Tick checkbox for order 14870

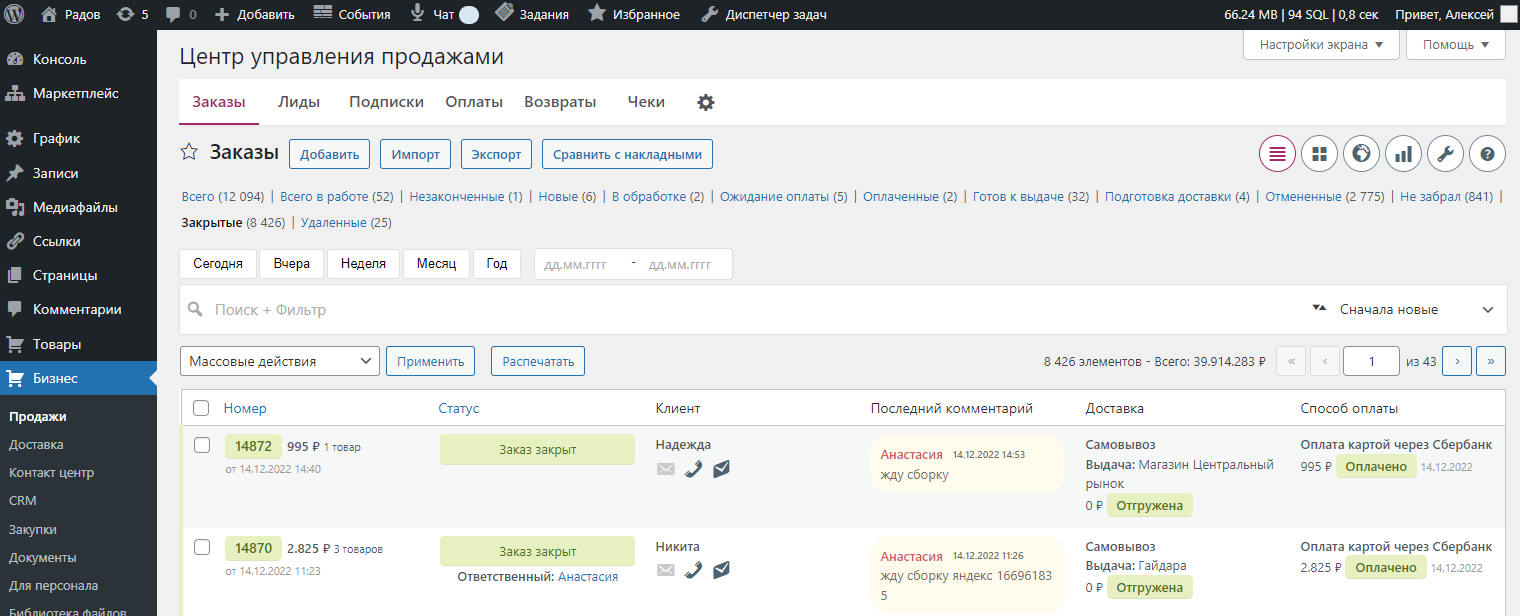click(x=201, y=547)
